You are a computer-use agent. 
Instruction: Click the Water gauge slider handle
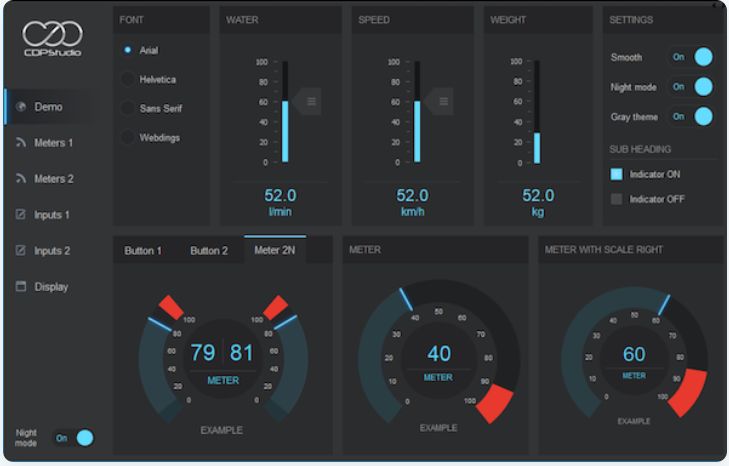[x=309, y=101]
